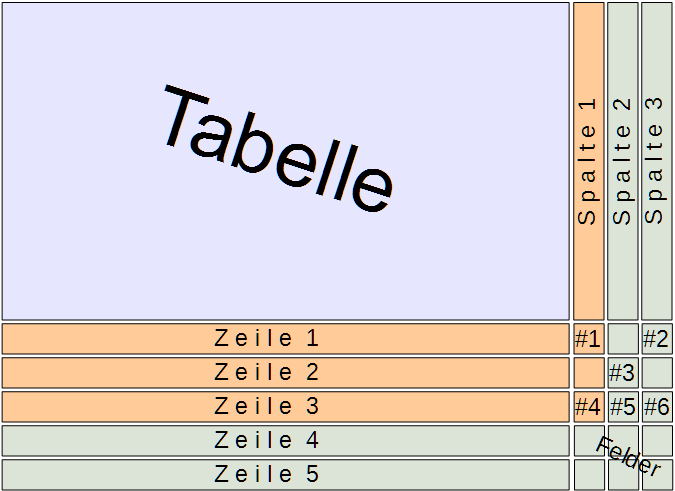This screenshot has height=491, width=675.
Task: Click the Zeile 2 row header
Action: point(285,373)
